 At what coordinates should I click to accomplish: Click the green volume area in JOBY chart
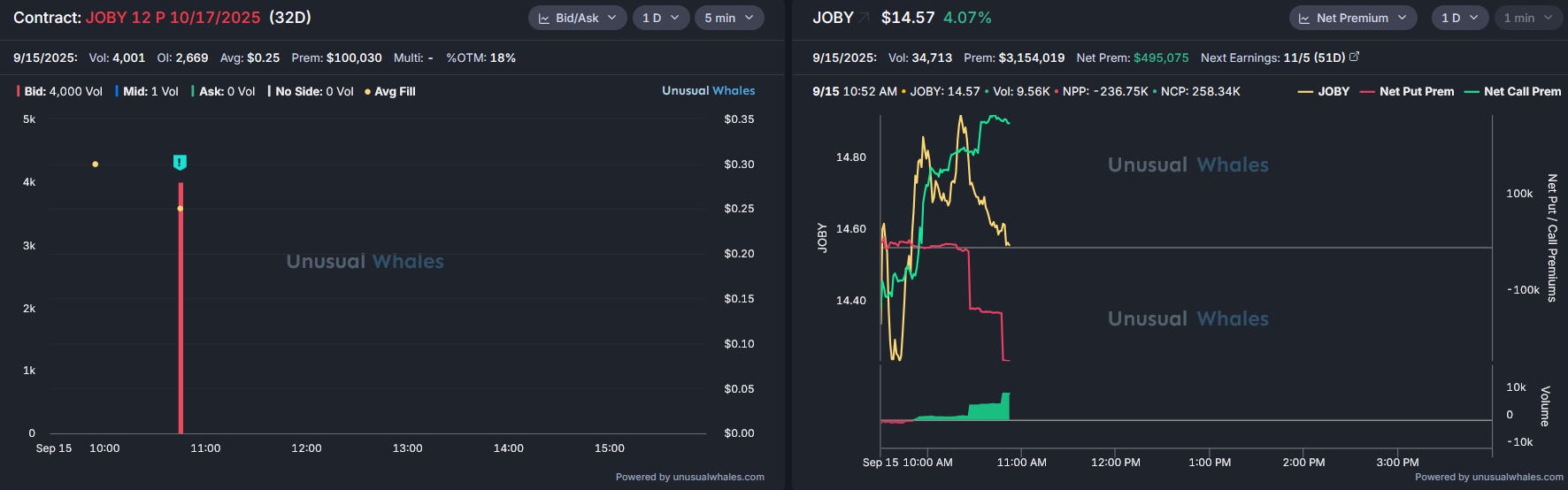pos(989,410)
